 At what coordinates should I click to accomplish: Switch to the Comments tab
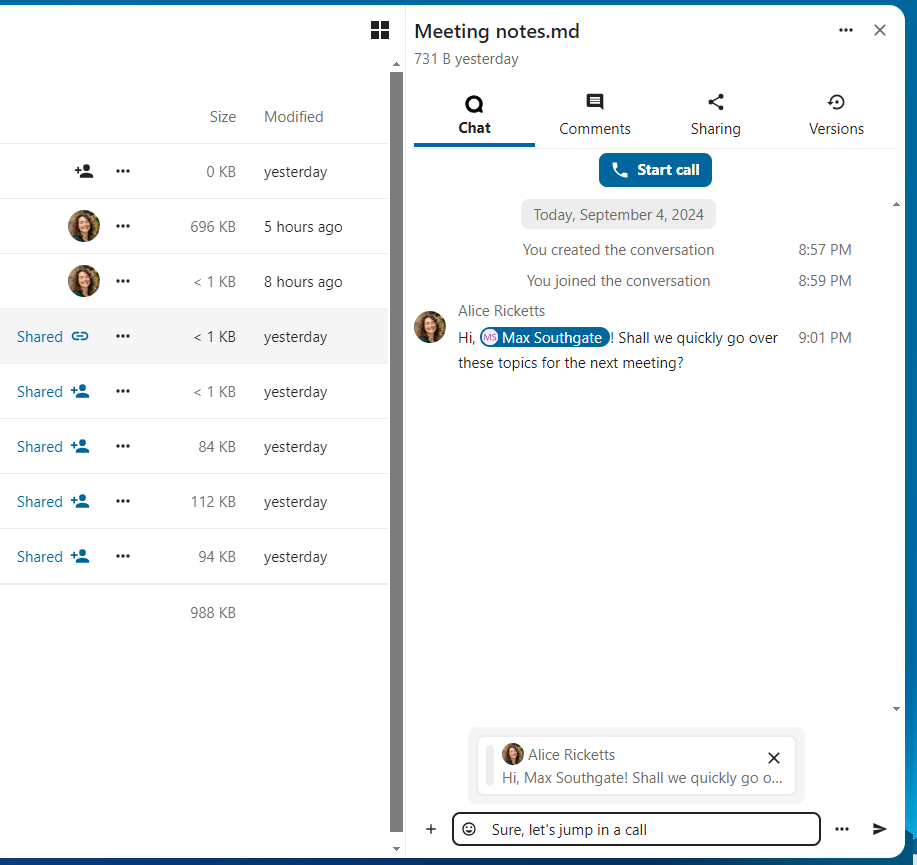[595, 115]
